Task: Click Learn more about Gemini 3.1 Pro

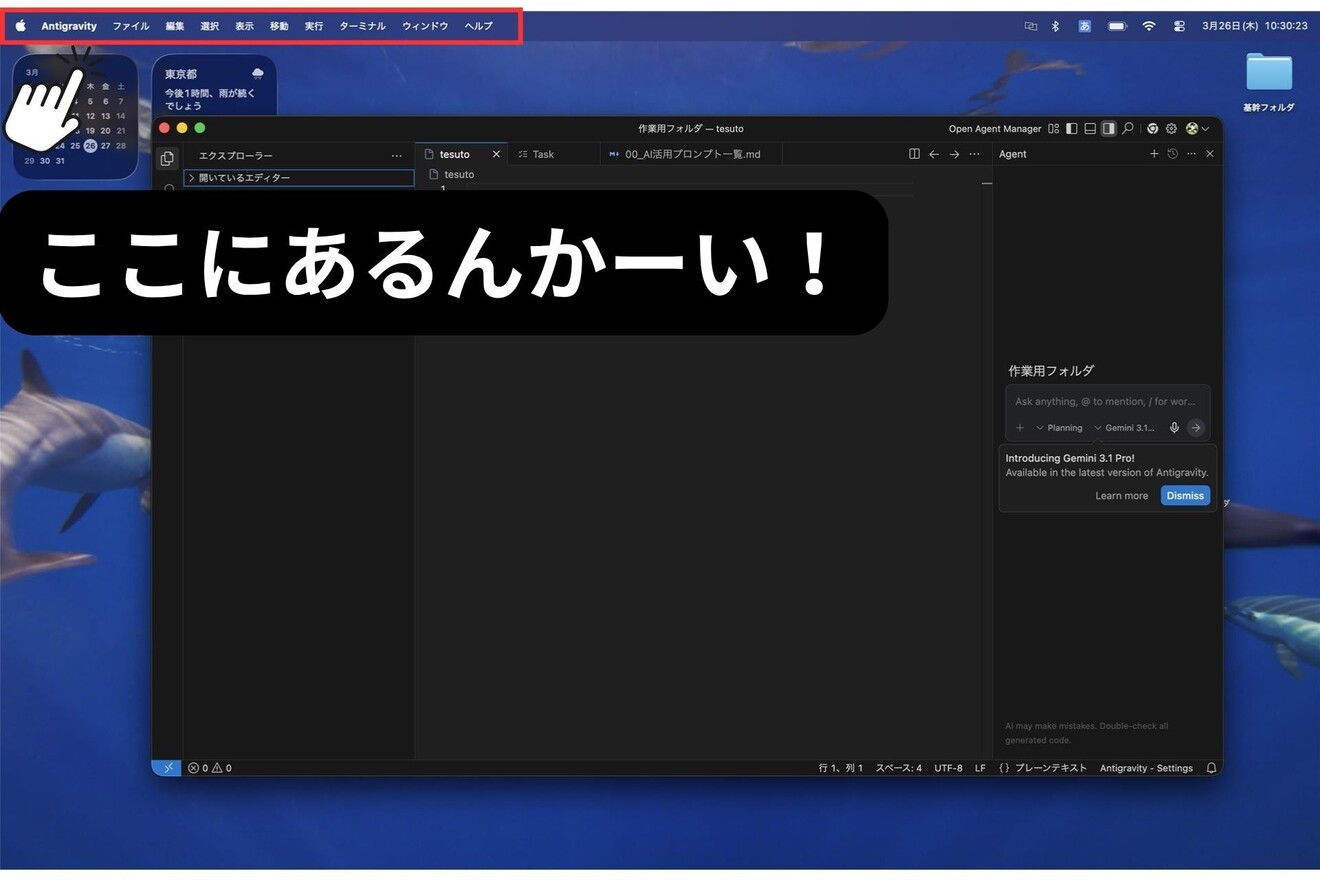Action: tap(1122, 496)
